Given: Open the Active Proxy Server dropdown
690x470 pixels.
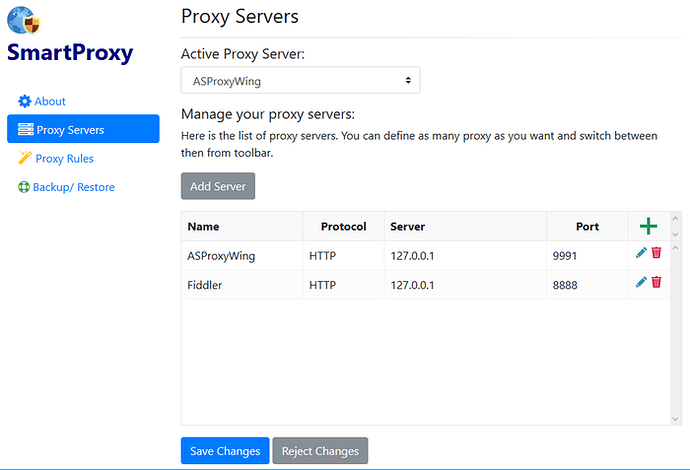Looking at the screenshot, I should [300, 80].
